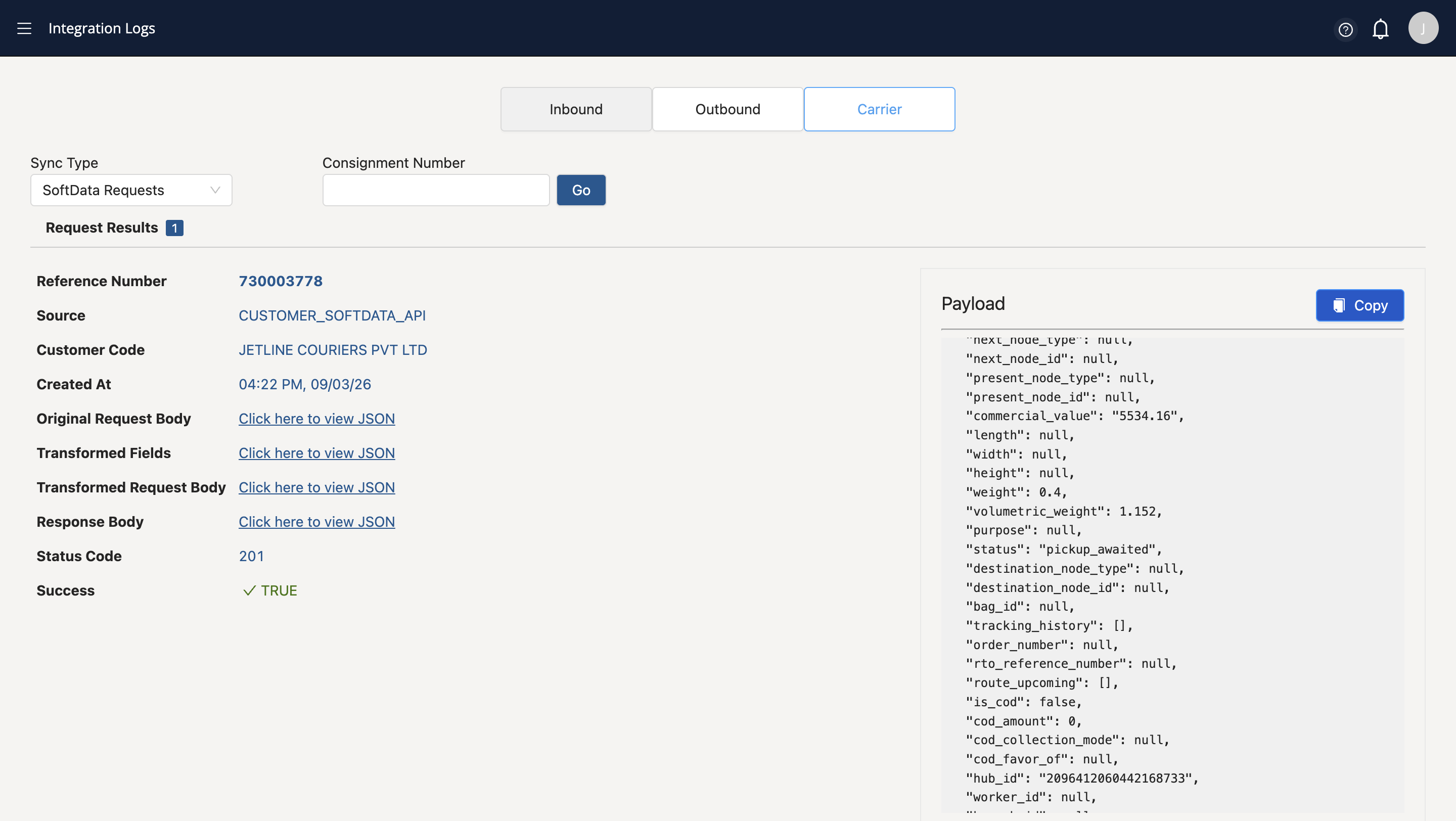Open Transformed Request Body JSON link
The height and width of the screenshot is (821, 1456).
tap(316, 488)
